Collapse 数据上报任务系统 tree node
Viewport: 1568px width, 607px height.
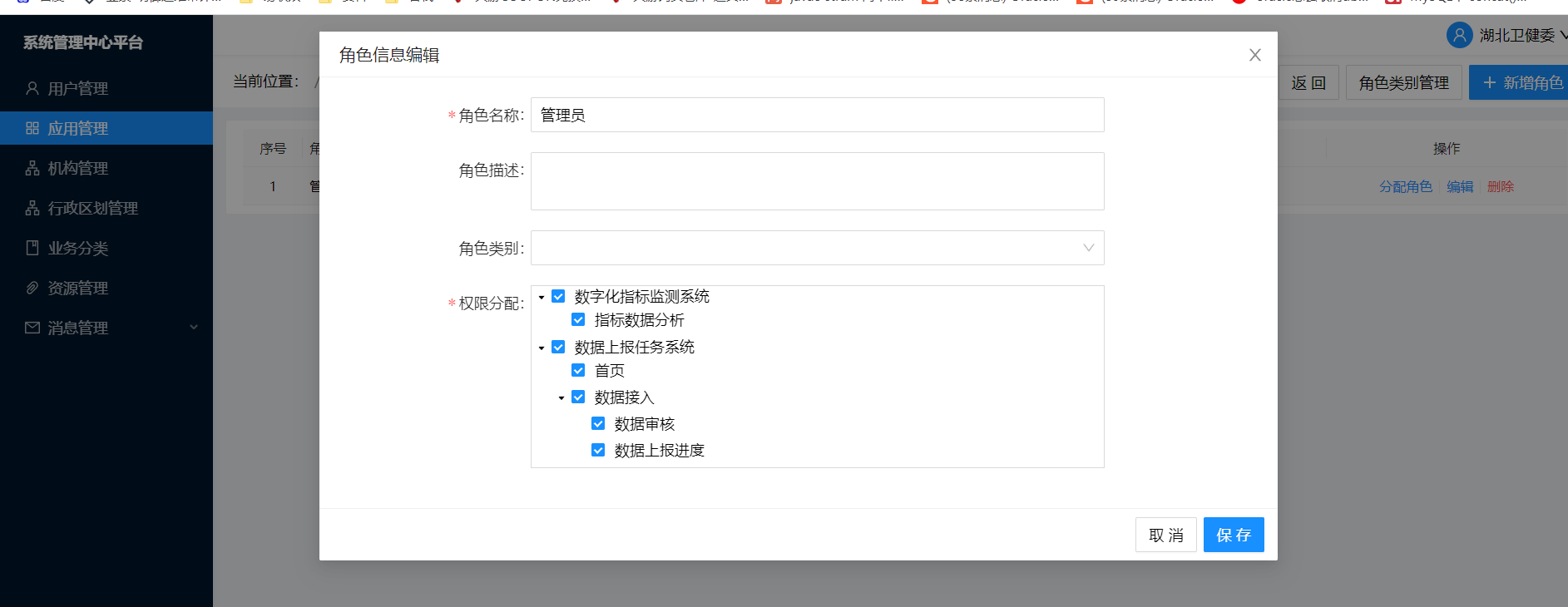tap(542, 348)
